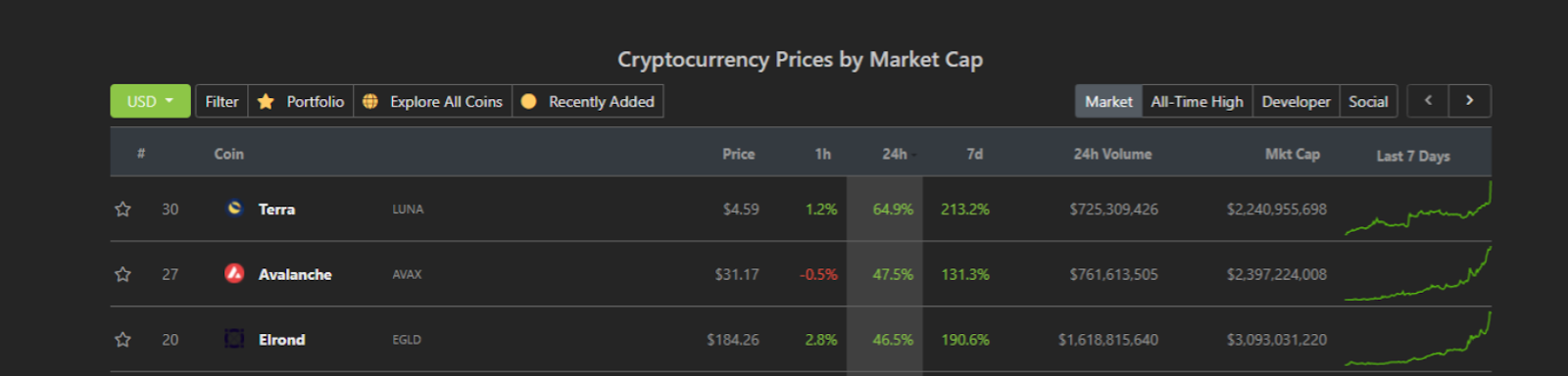Switch to the All-Time High tab
This screenshot has width=1568, height=376.
1197,101
